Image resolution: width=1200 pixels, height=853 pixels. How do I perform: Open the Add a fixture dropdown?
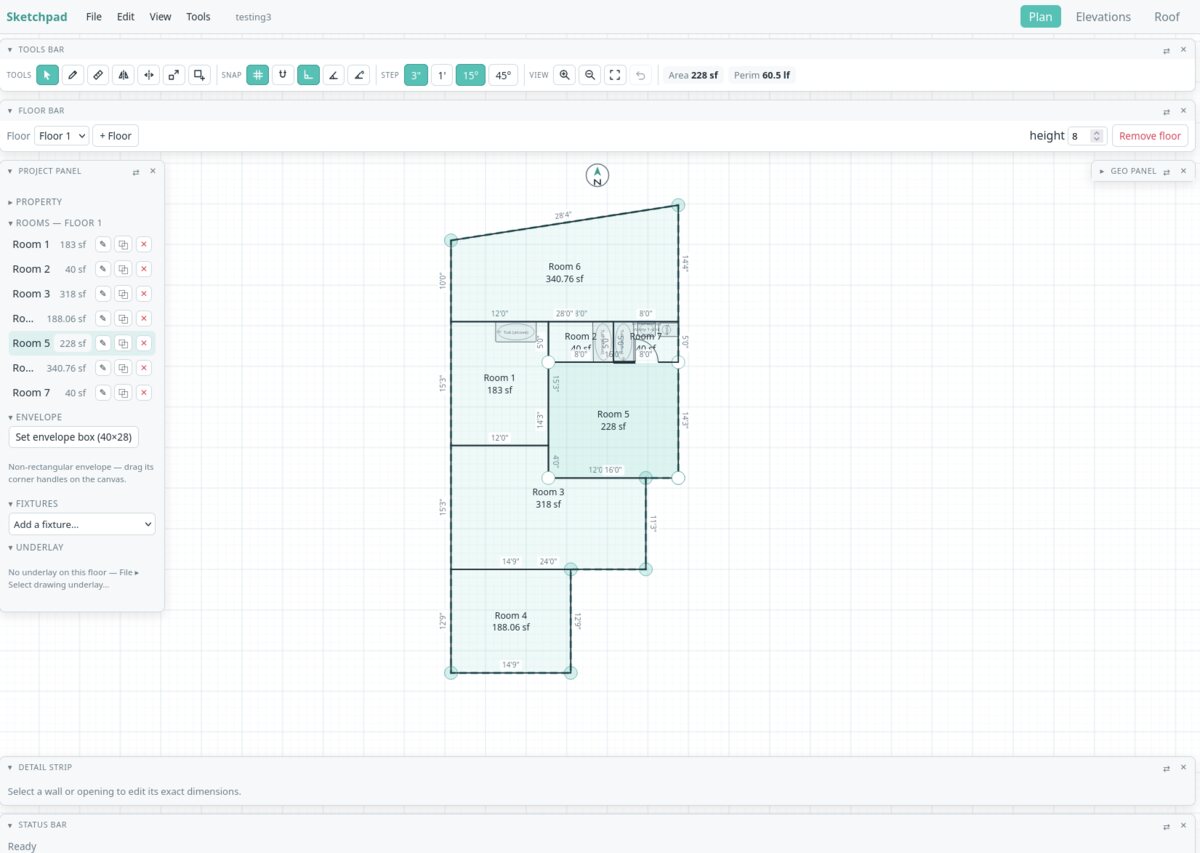82,524
